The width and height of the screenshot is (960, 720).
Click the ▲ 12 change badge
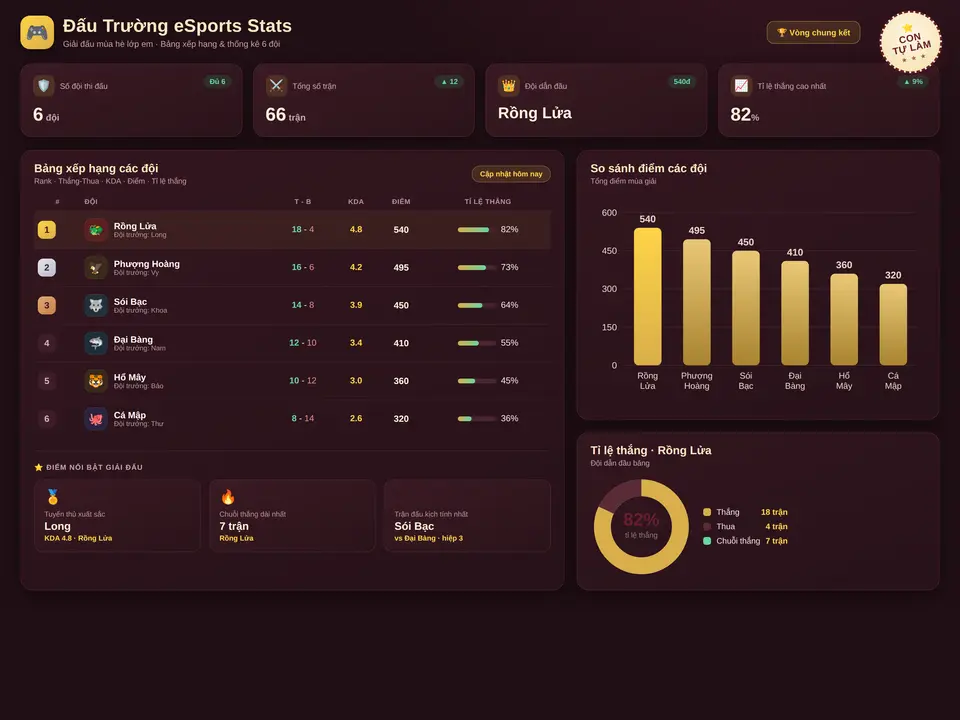[x=449, y=81]
